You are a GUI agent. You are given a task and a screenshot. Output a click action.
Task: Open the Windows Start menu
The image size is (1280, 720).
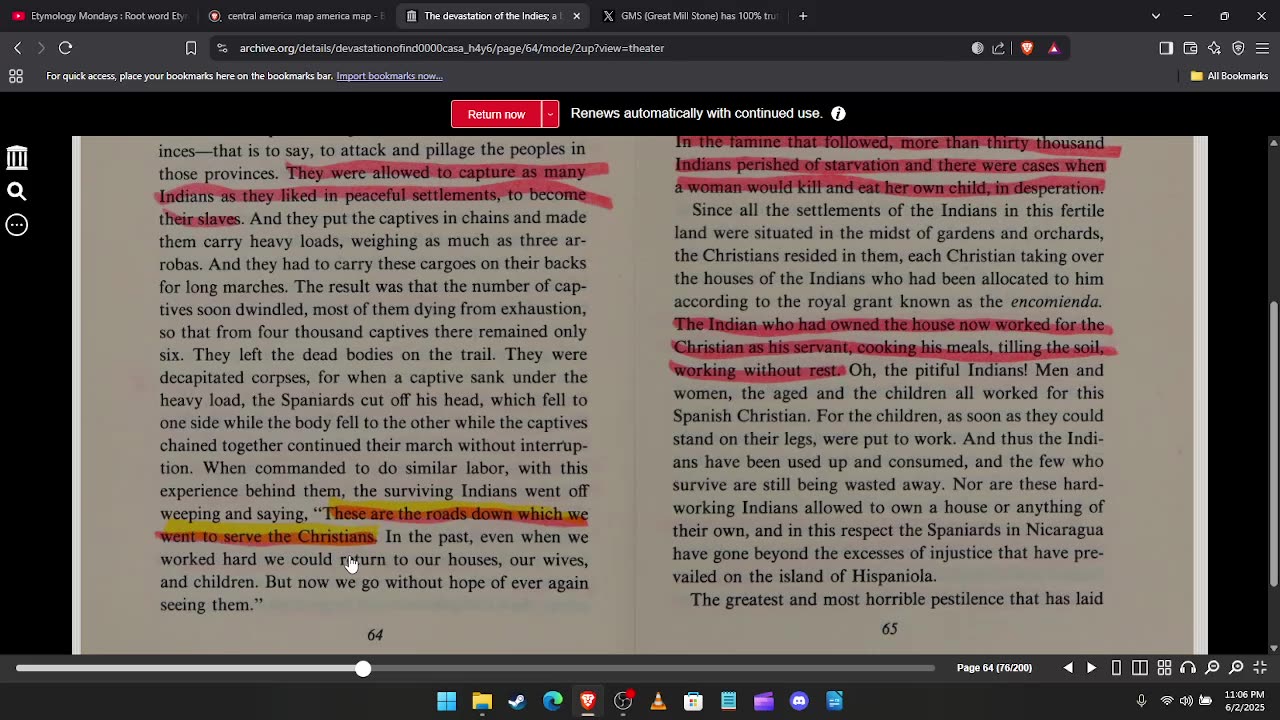tap(447, 701)
